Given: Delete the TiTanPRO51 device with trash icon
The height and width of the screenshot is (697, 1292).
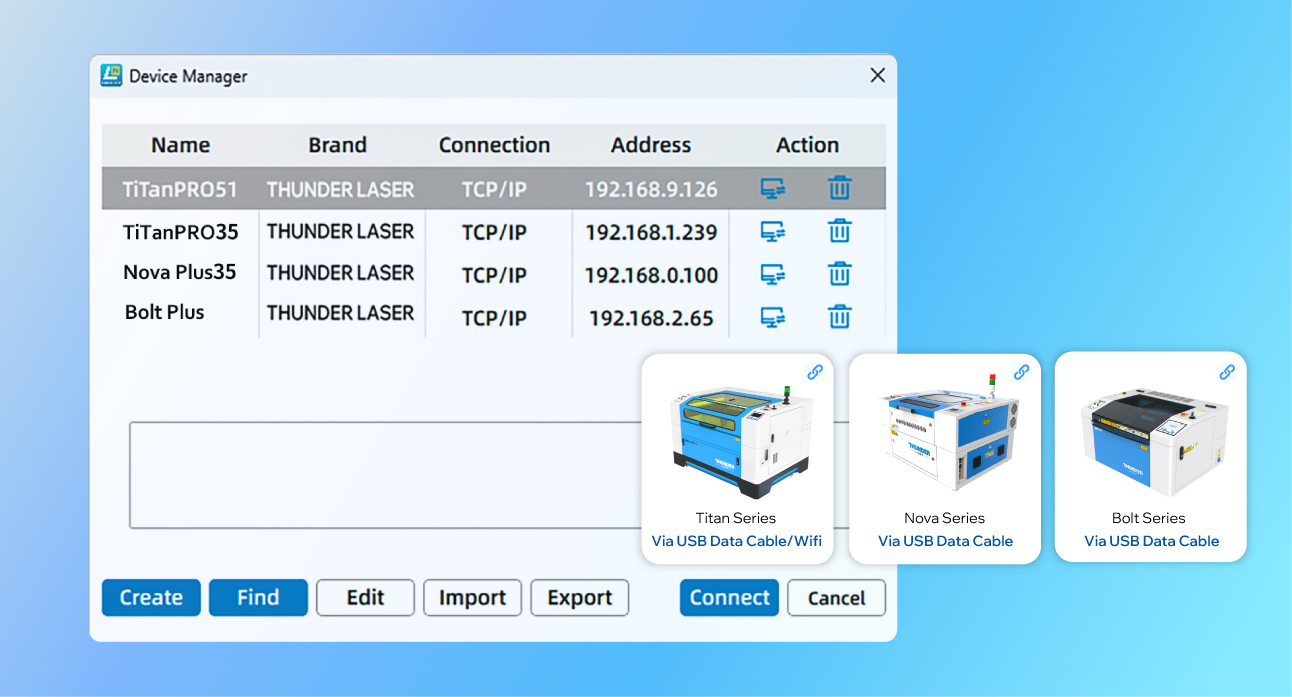Looking at the screenshot, I should pyautogui.click(x=839, y=188).
